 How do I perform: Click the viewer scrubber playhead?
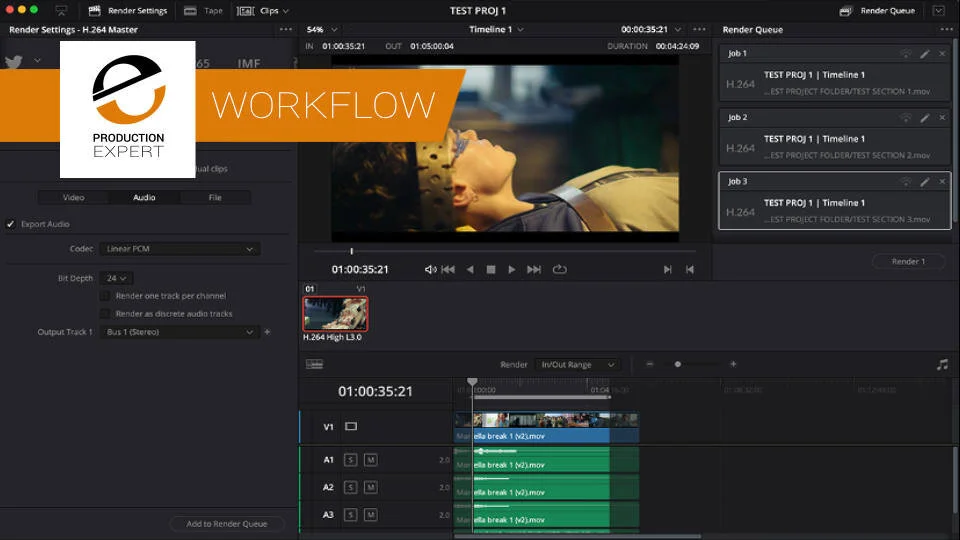click(351, 251)
